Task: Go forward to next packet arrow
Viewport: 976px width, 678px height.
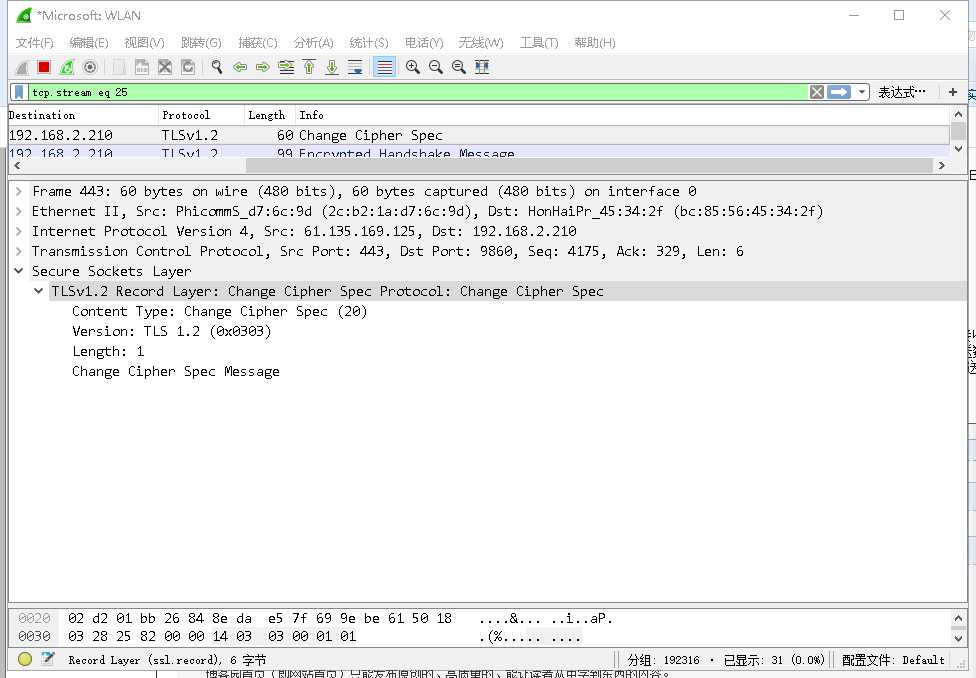Action: pyautogui.click(x=263, y=67)
